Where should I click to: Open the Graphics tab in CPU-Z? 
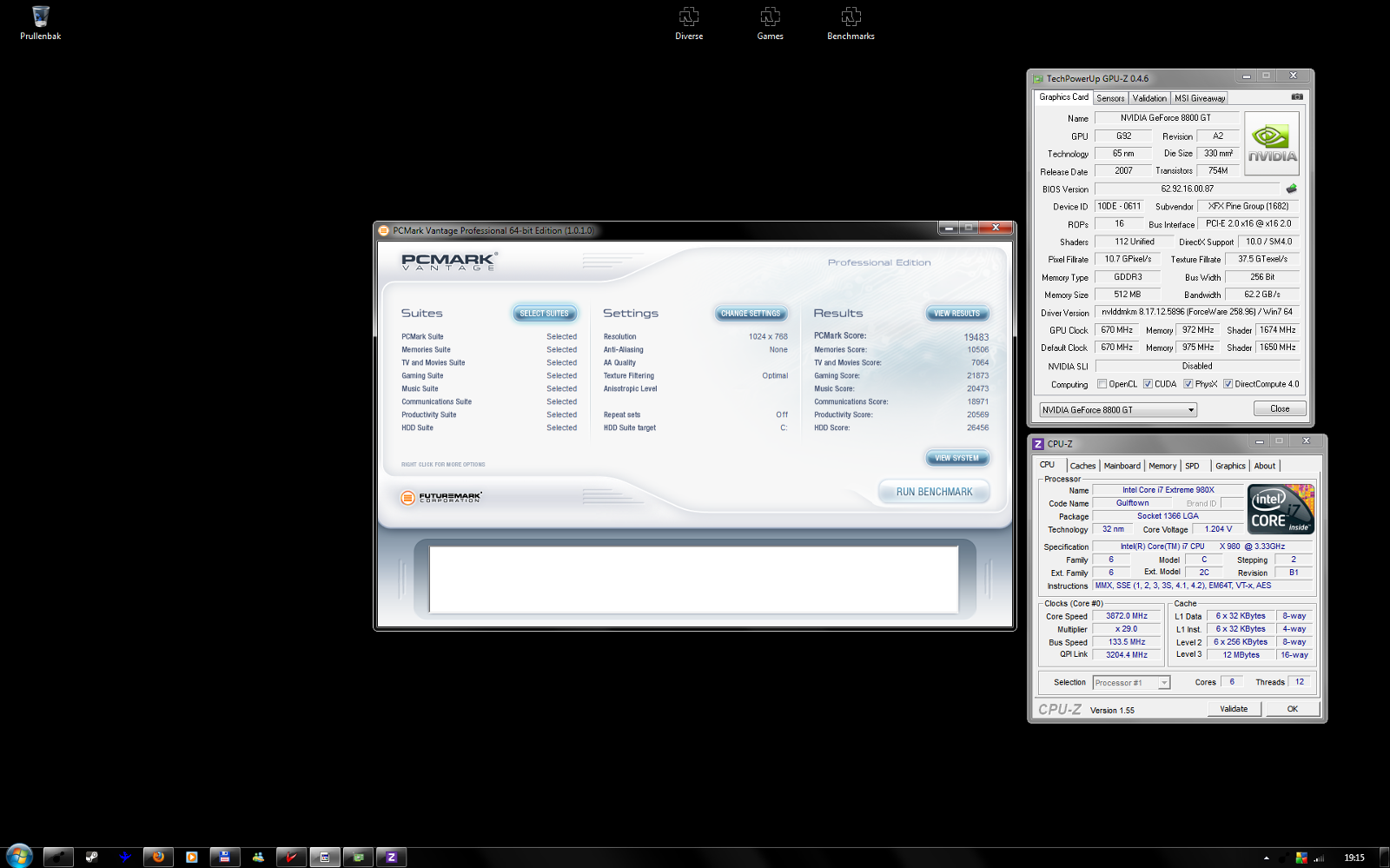point(1230,466)
